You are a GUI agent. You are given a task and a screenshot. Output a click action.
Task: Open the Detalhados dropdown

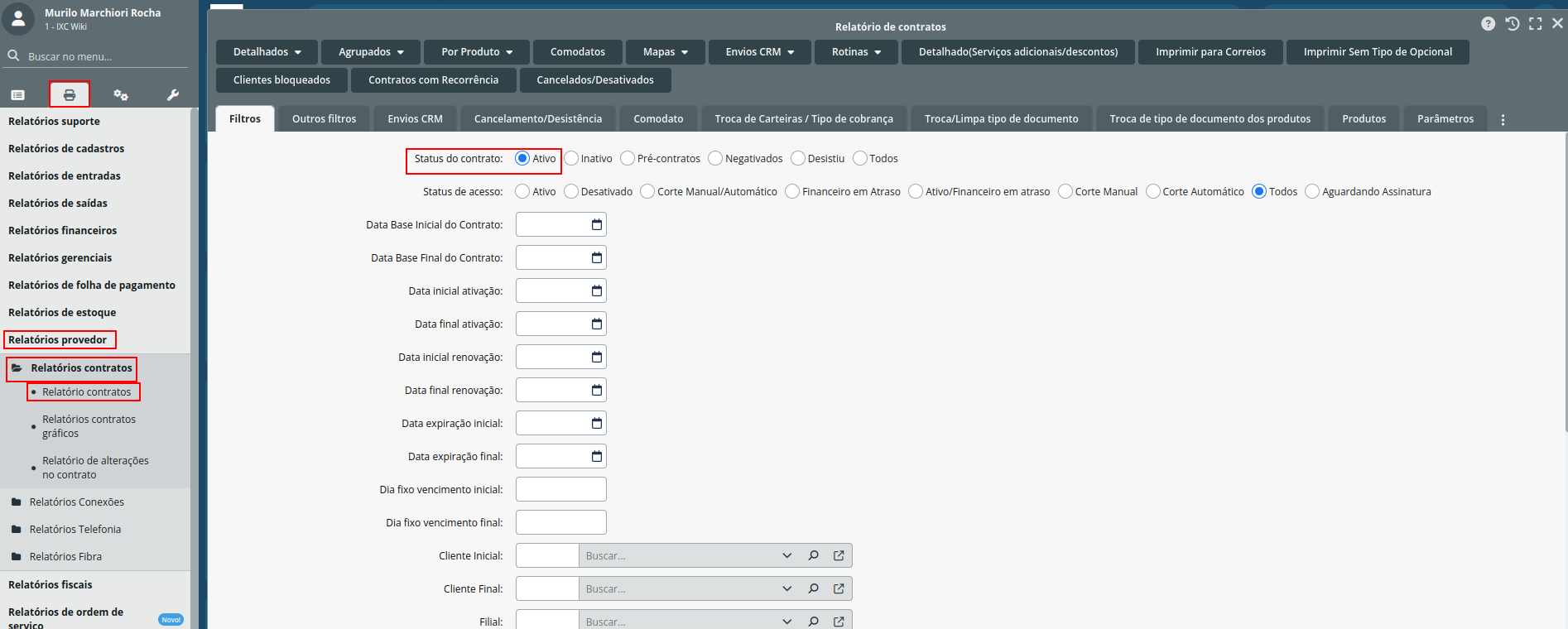[267, 51]
